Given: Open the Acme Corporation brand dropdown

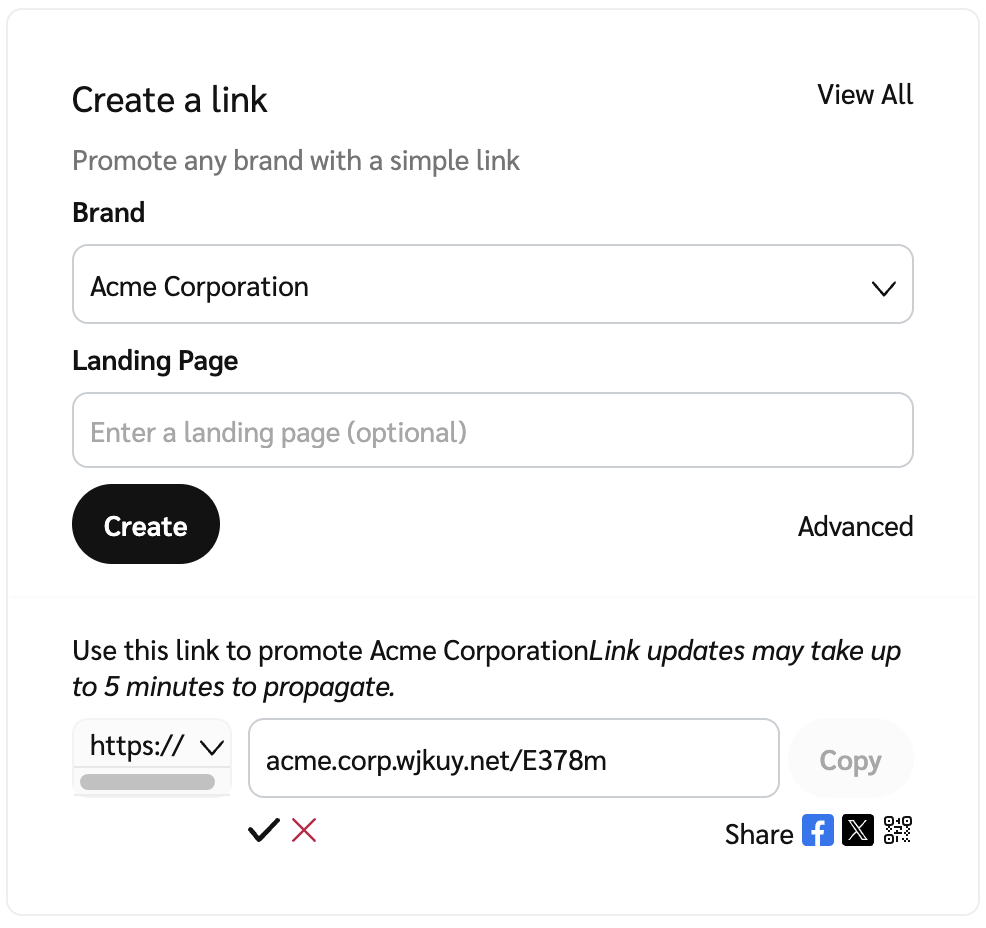Looking at the screenshot, I should [x=492, y=285].
